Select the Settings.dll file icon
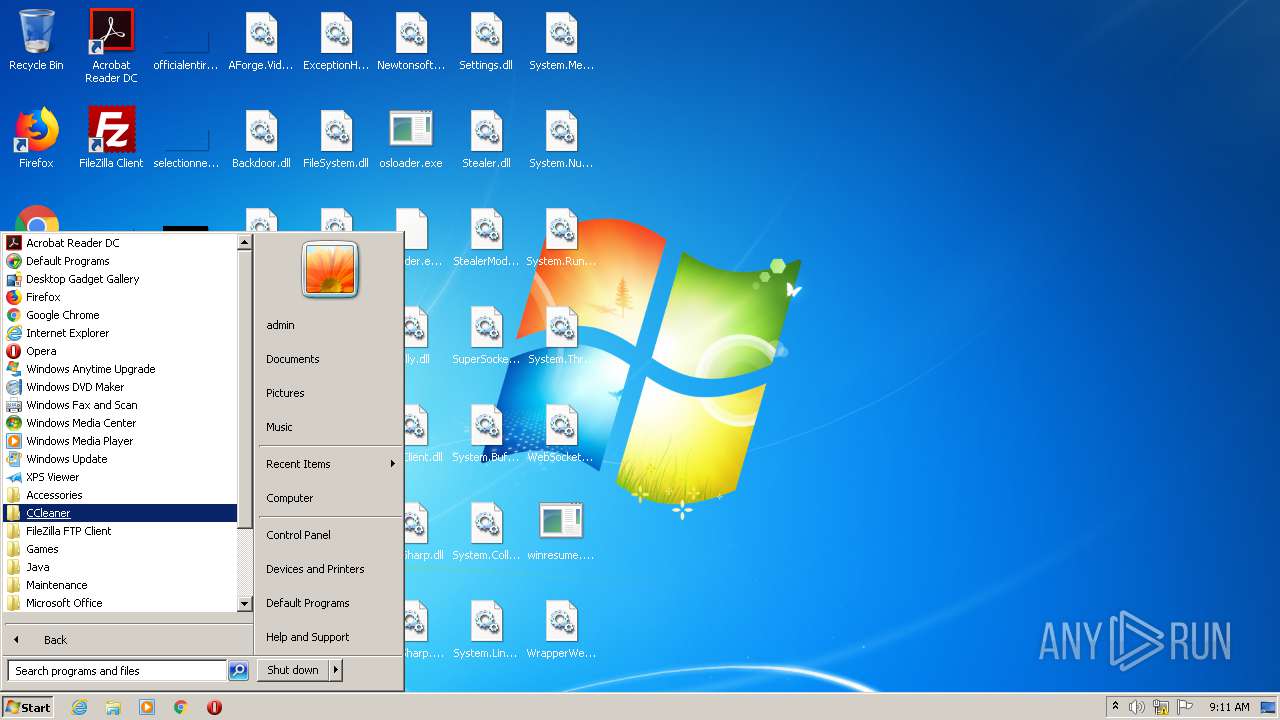The width and height of the screenshot is (1280, 720). 486,41
